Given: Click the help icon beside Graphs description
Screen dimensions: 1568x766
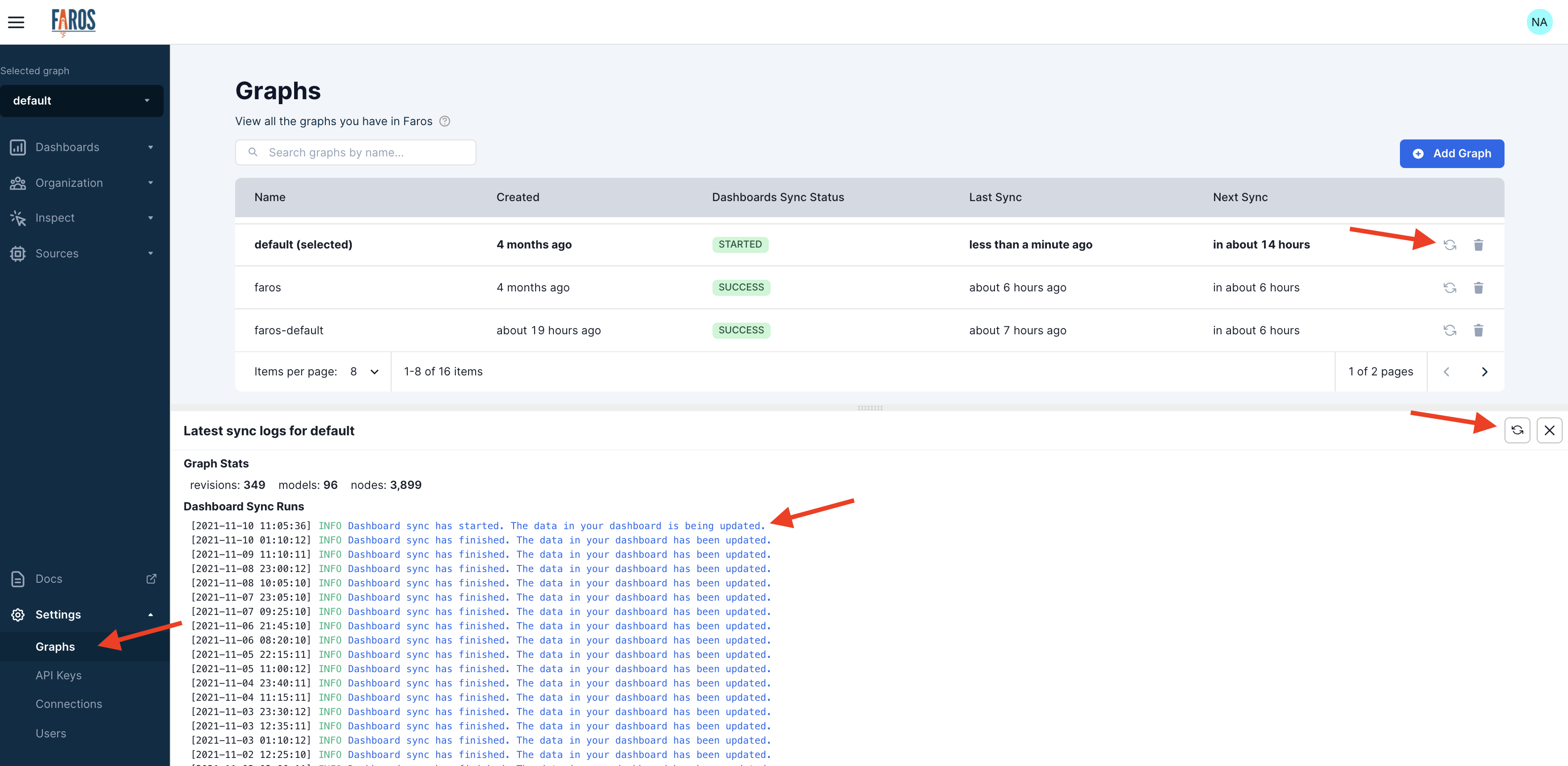Looking at the screenshot, I should coord(445,121).
